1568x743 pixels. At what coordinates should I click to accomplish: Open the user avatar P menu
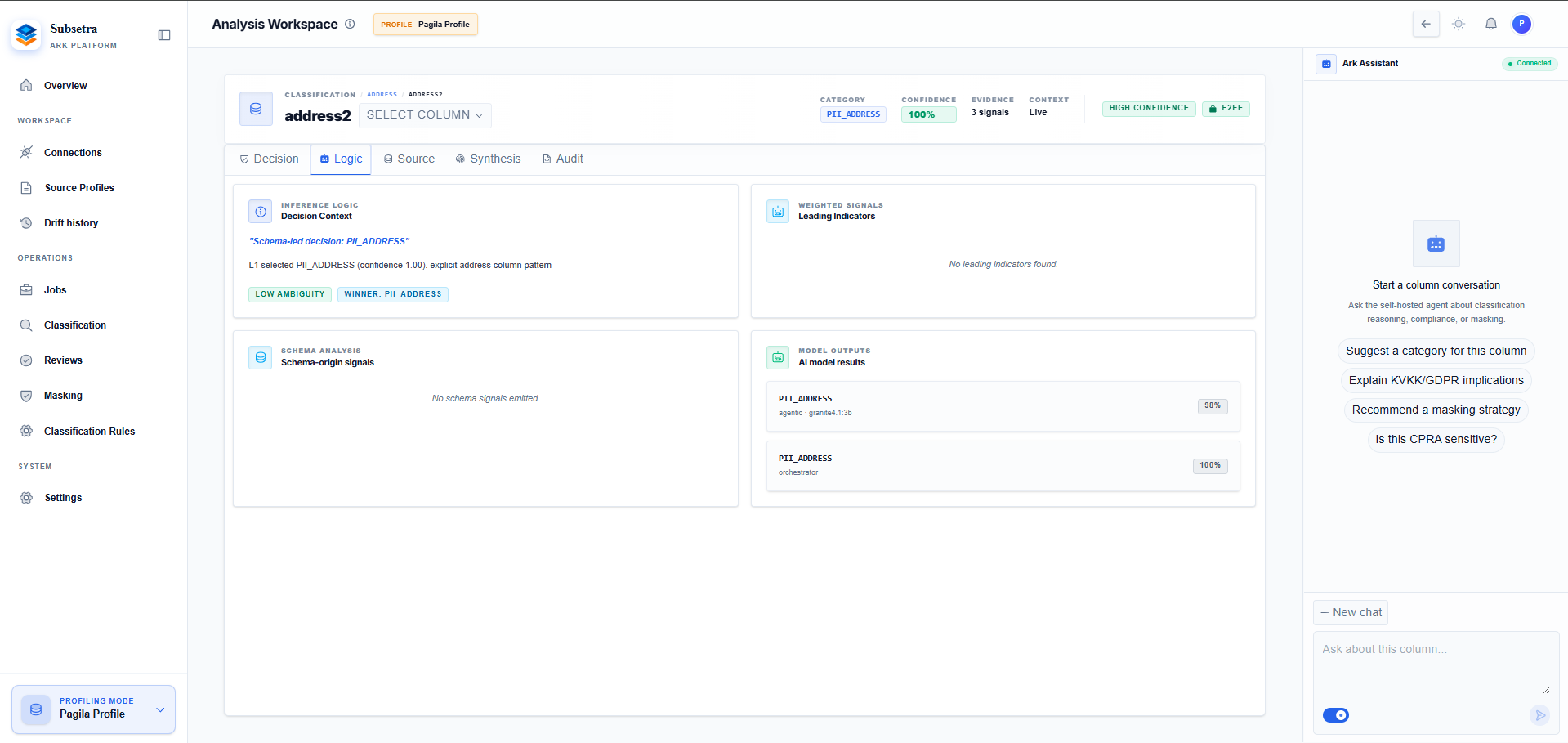click(1521, 24)
